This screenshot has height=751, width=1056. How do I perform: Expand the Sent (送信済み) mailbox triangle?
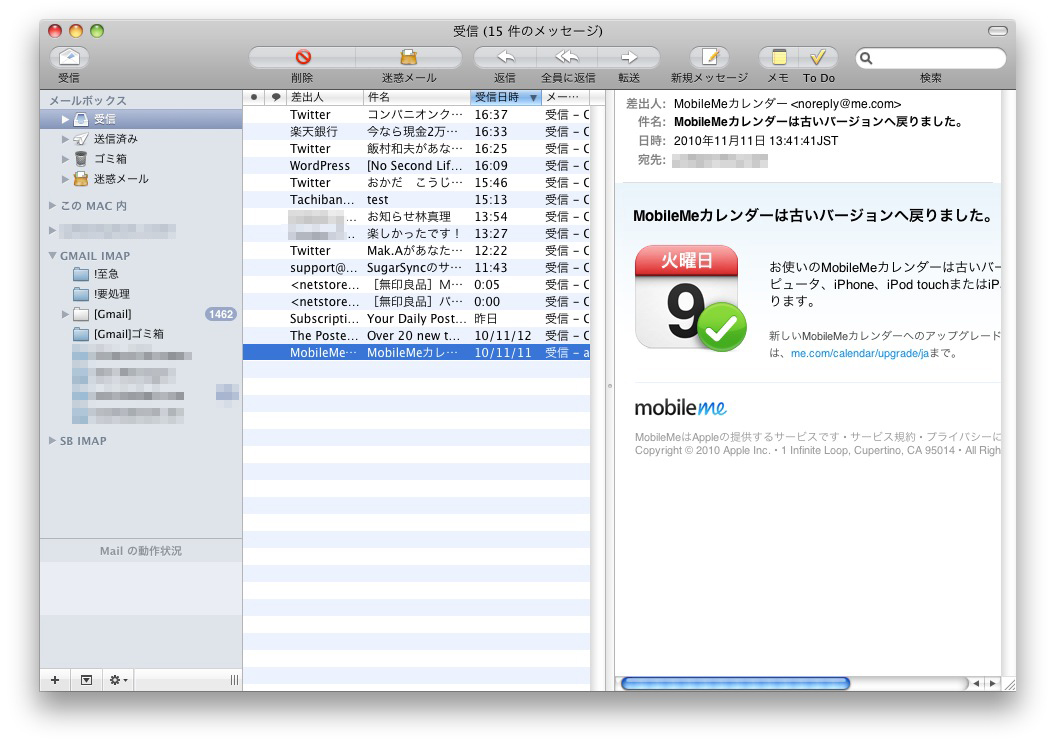tap(66, 139)
